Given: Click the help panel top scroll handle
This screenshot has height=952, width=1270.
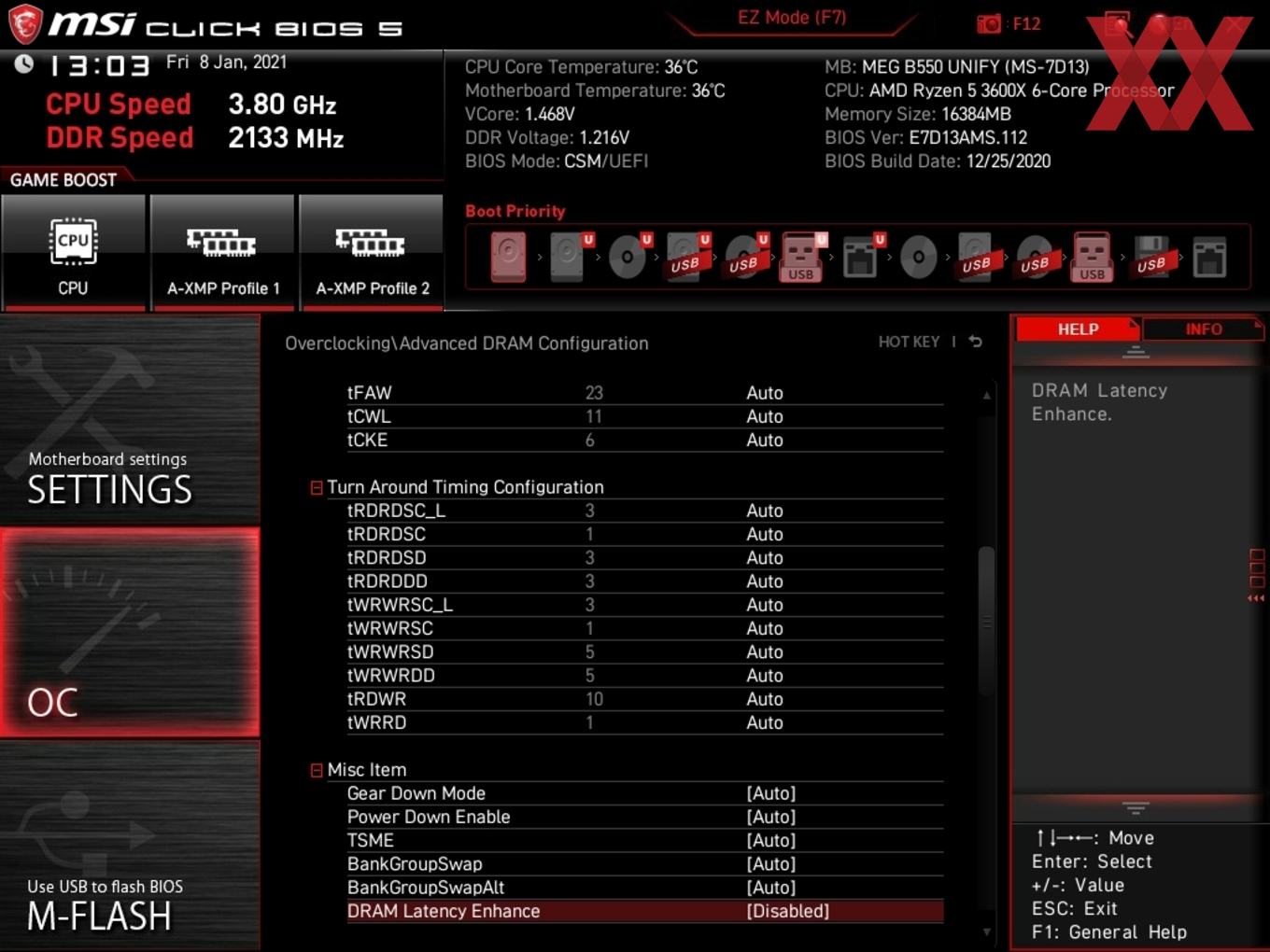Looking at the screenshot, I should tap(1136, 352).
